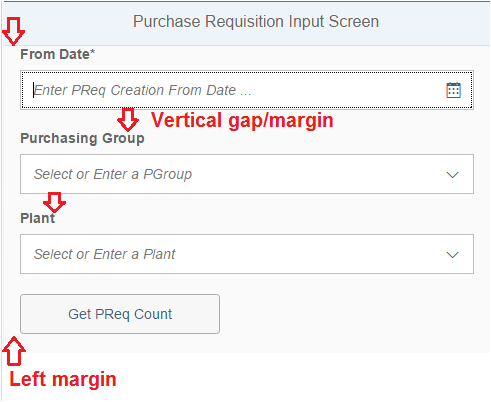491x402 pixels.
Task: Click the Get PReq Count button
Action: [x=120, y=314]
